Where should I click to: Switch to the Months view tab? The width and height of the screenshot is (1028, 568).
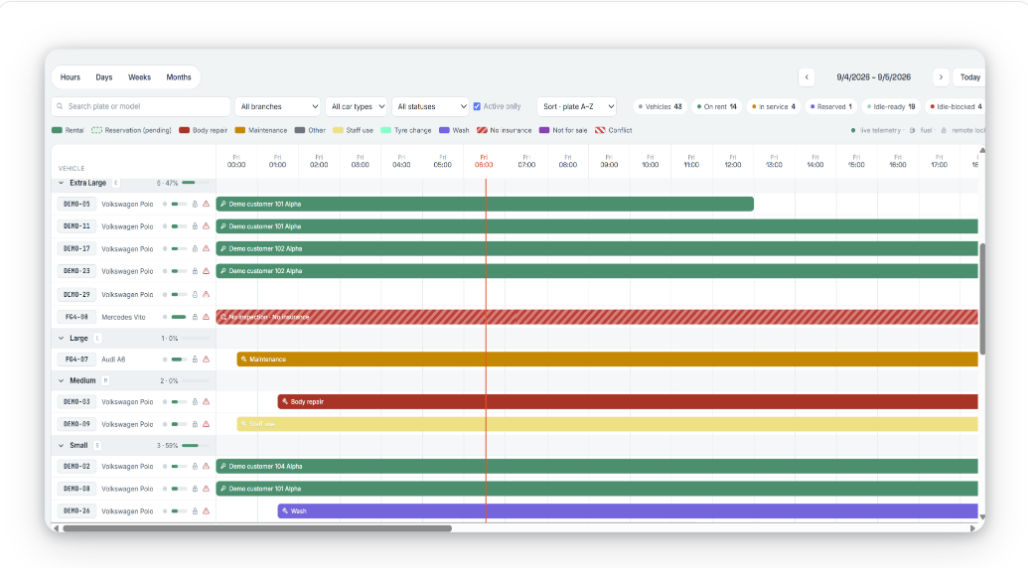(x=178, y=77)
